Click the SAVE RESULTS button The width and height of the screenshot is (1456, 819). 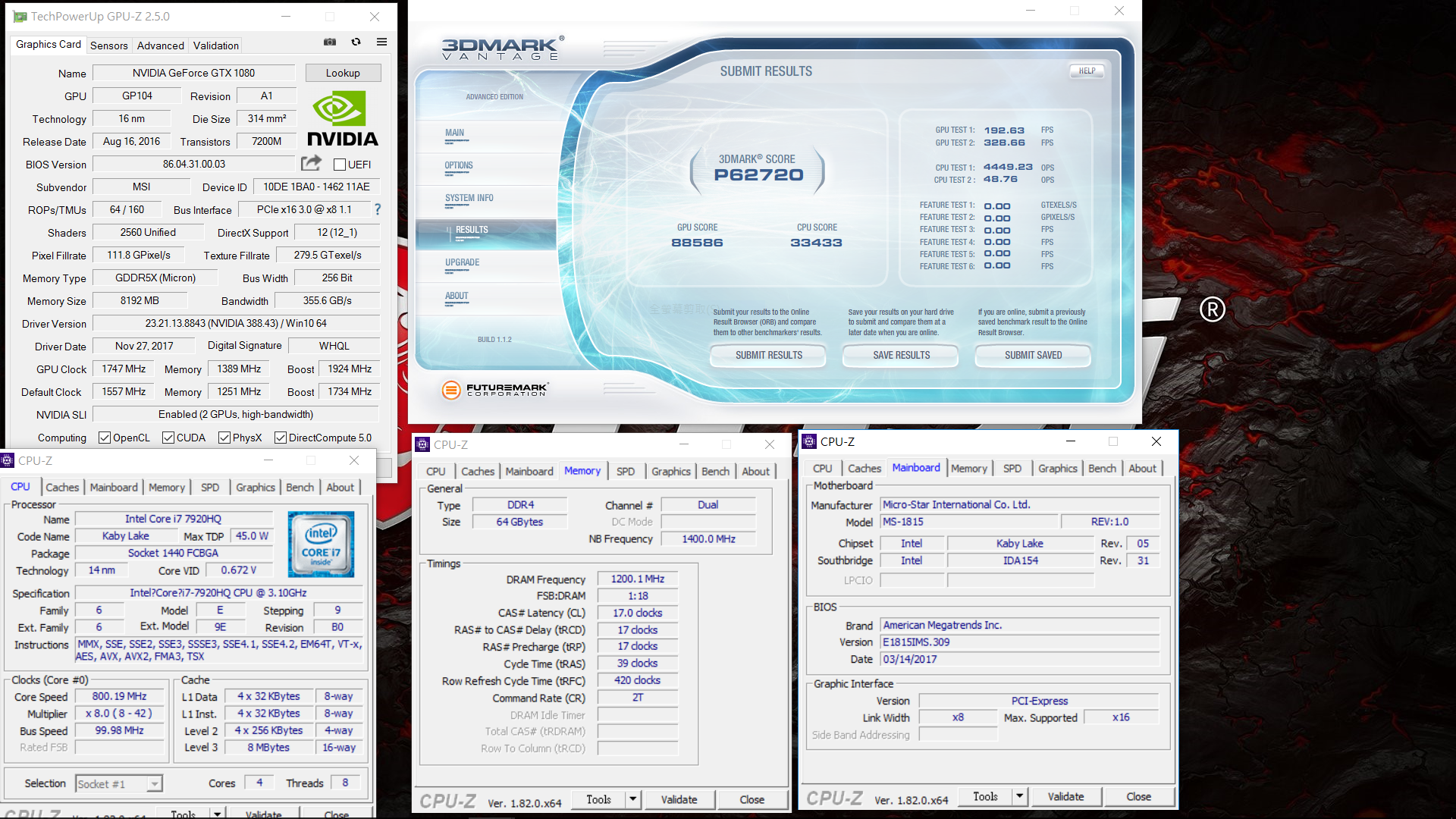pyautogui.click(x=901, y=355)
